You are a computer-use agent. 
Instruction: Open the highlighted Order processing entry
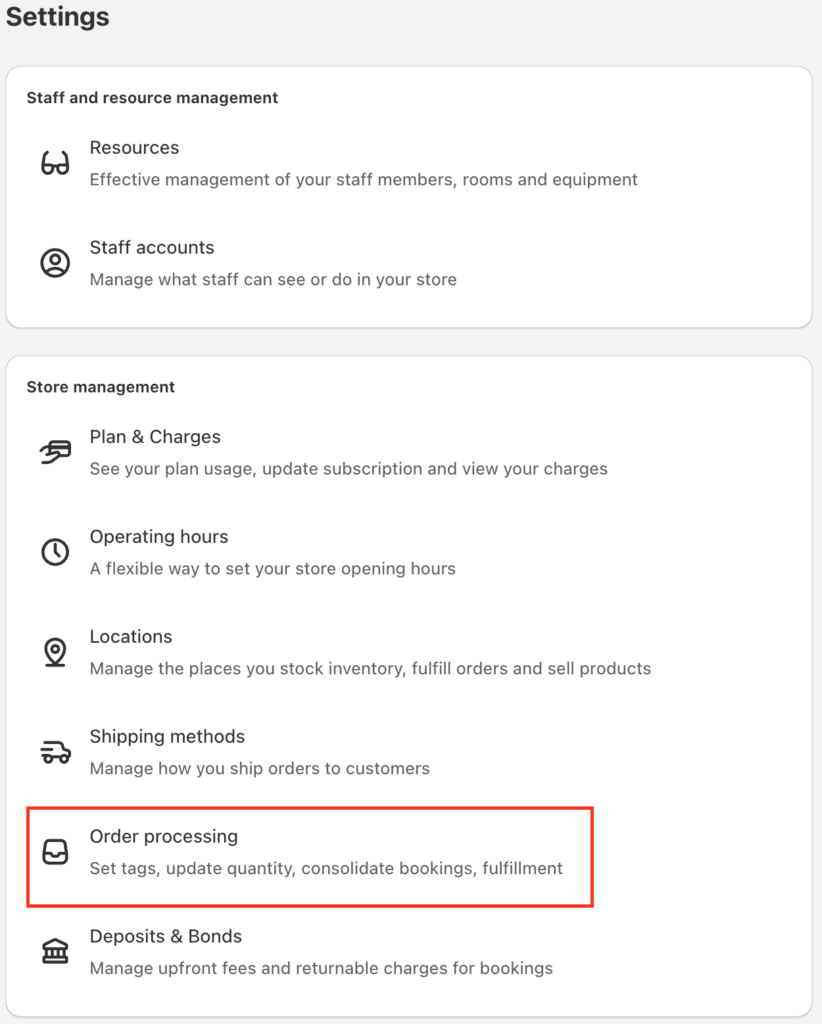309,857
